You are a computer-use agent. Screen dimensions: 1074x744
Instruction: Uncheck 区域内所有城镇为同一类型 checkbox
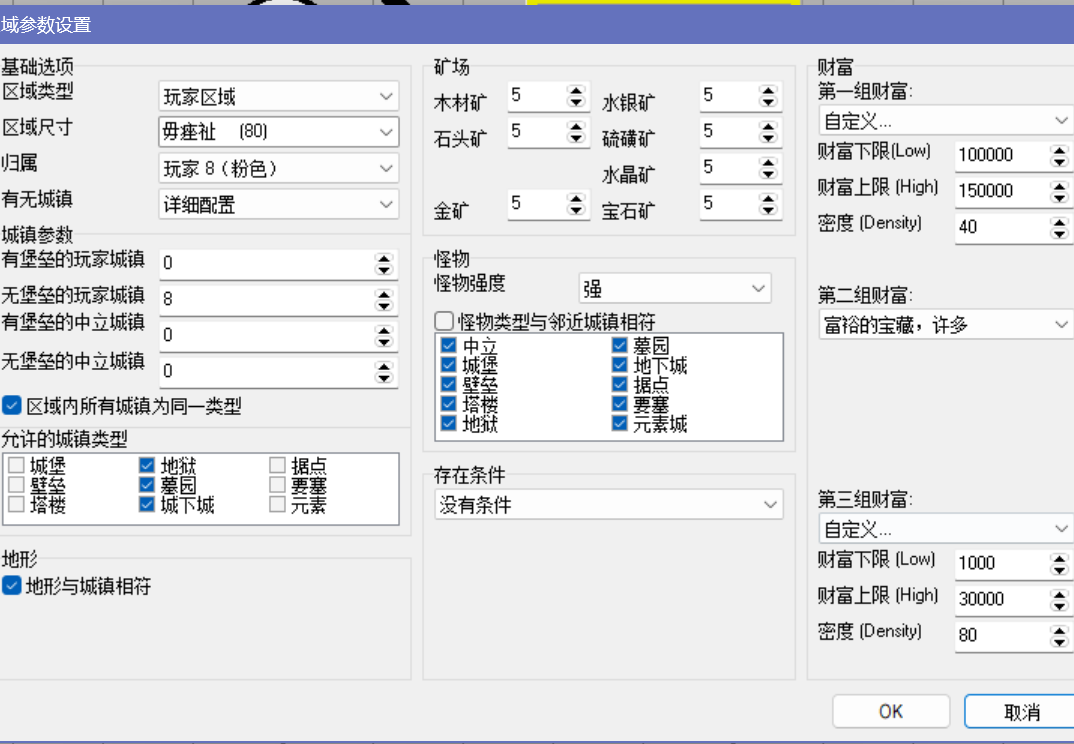pos(12,406)
